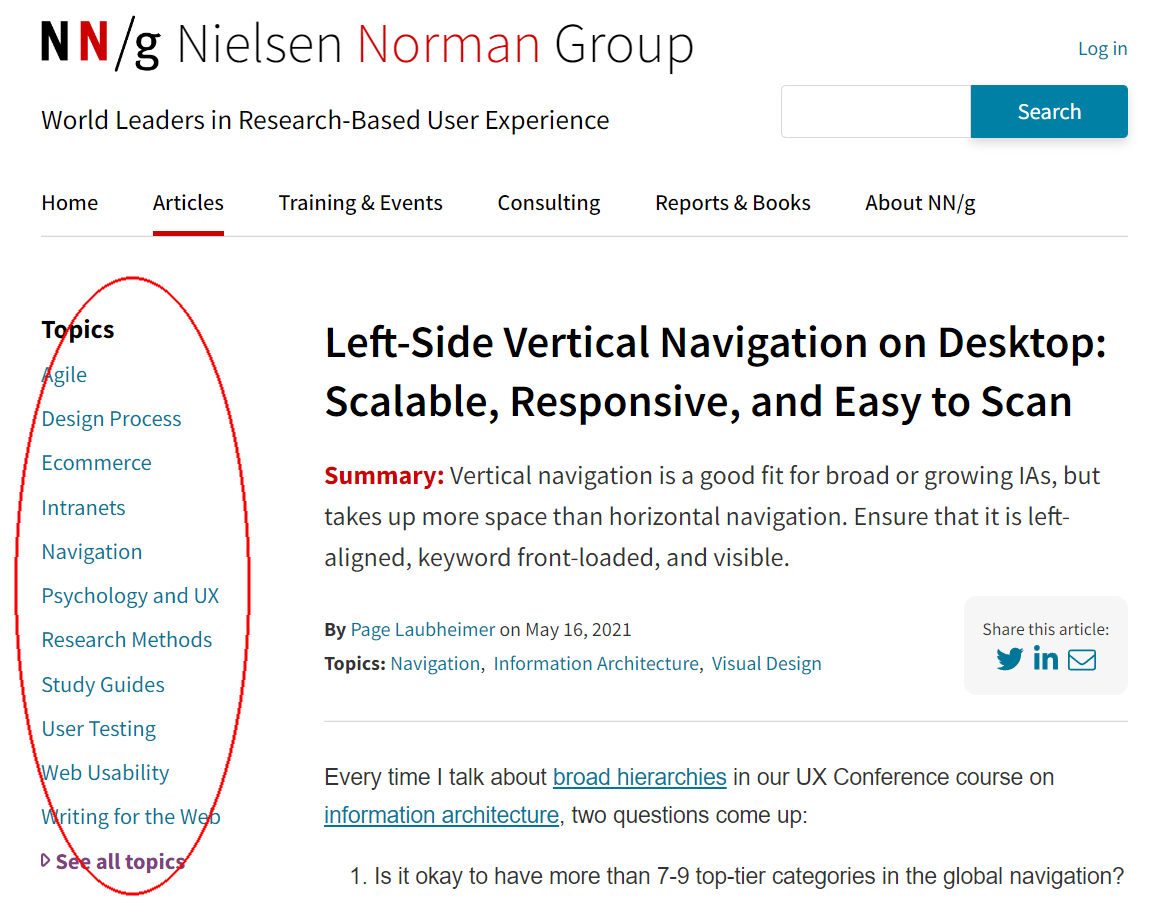The height and width of the screenshot is (898, 1150).
Task: Open the Articles tab
Action: (188, 203)
